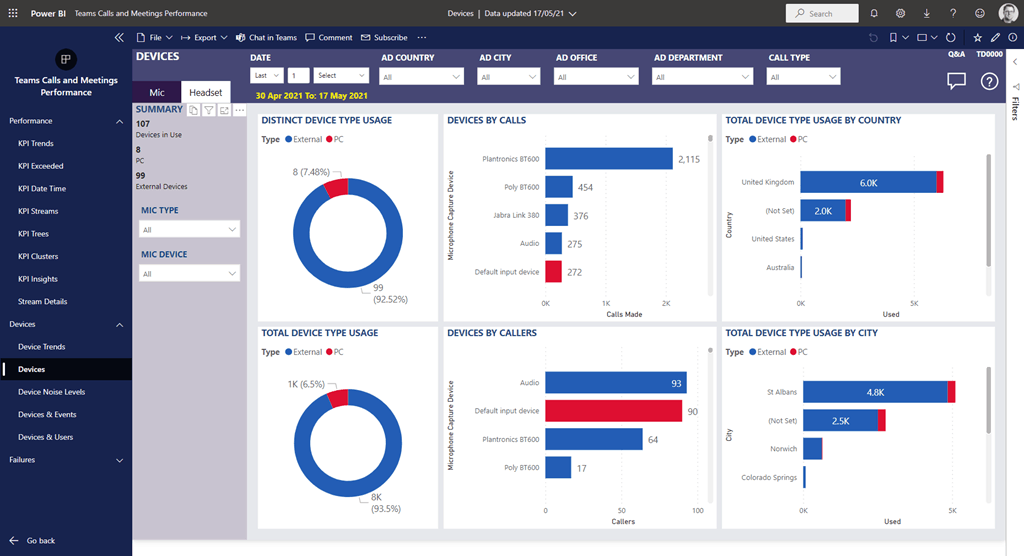Expand the Failures navigation section
Screen dimensions: 1024x556
pyautogui.click(x=120, y=460)
